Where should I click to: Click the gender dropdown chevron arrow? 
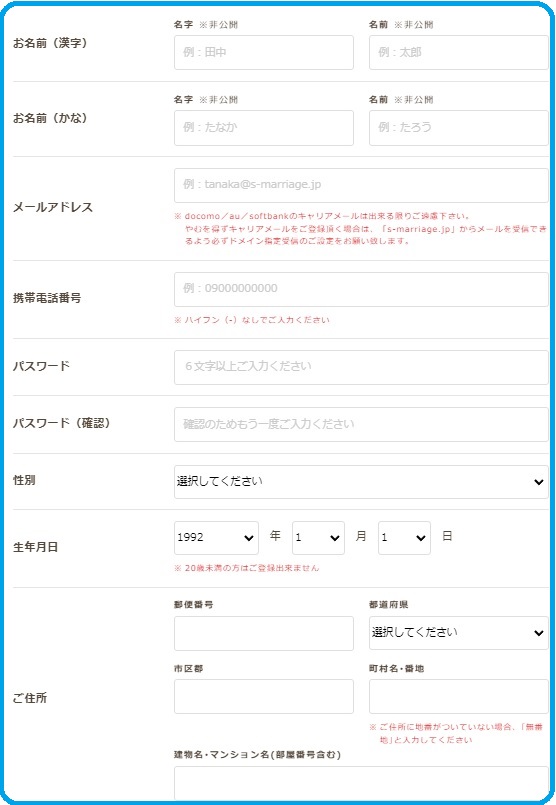(539, 482)
